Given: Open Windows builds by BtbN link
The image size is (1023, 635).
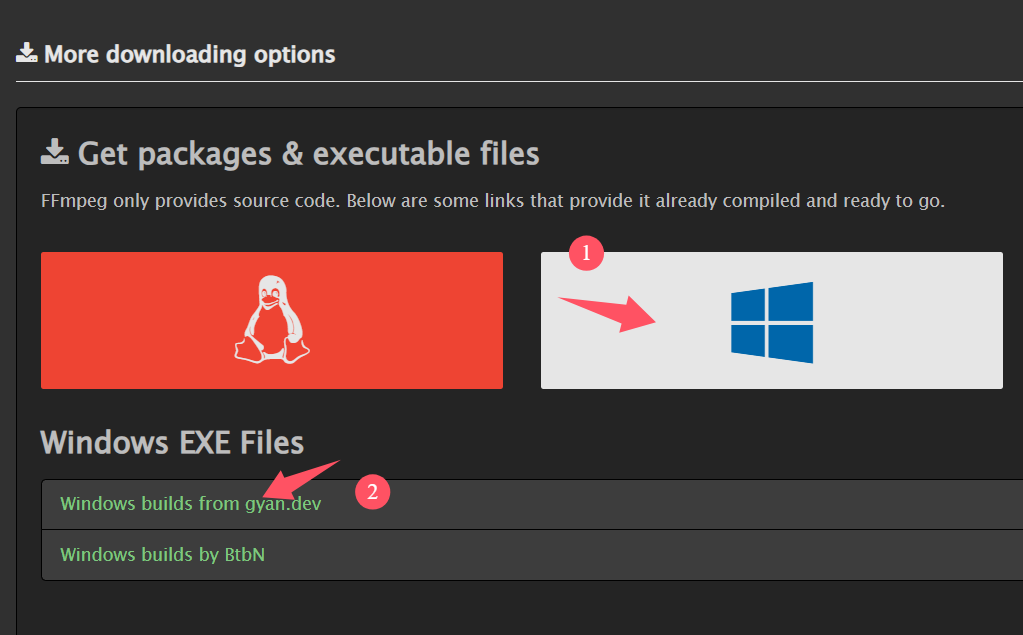Looking at the screenshot, I should tap(162, 555).
